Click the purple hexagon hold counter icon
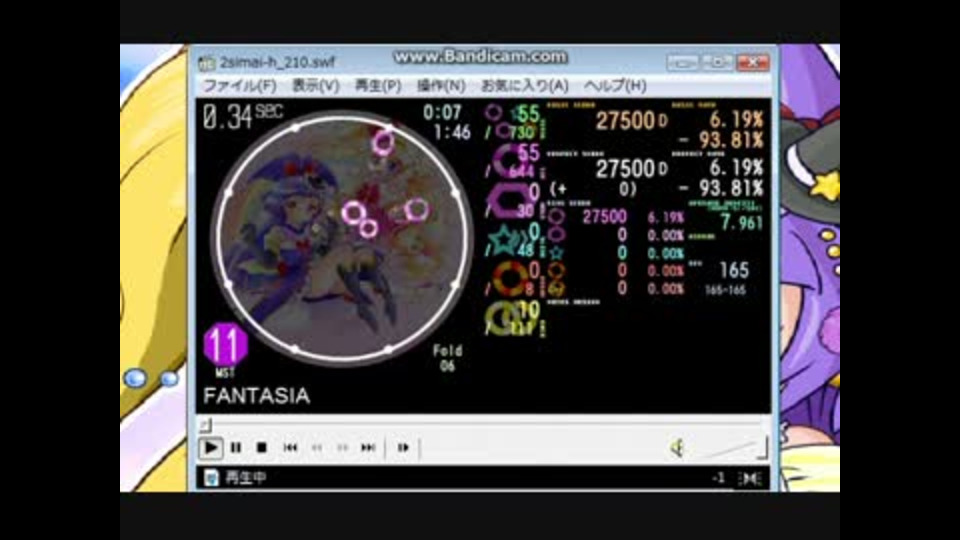The height and width of the screenshot is (540, 960). tap(509, 201)
